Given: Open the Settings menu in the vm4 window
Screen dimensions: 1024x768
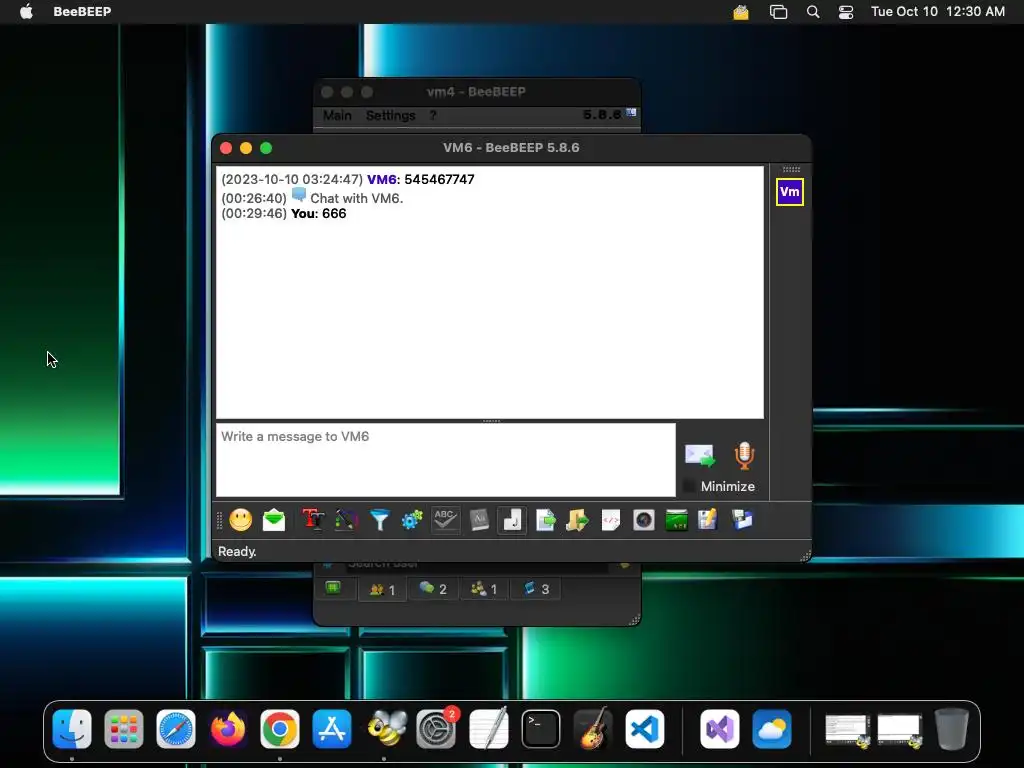Looking at the screenshot, I should (391, 115).
